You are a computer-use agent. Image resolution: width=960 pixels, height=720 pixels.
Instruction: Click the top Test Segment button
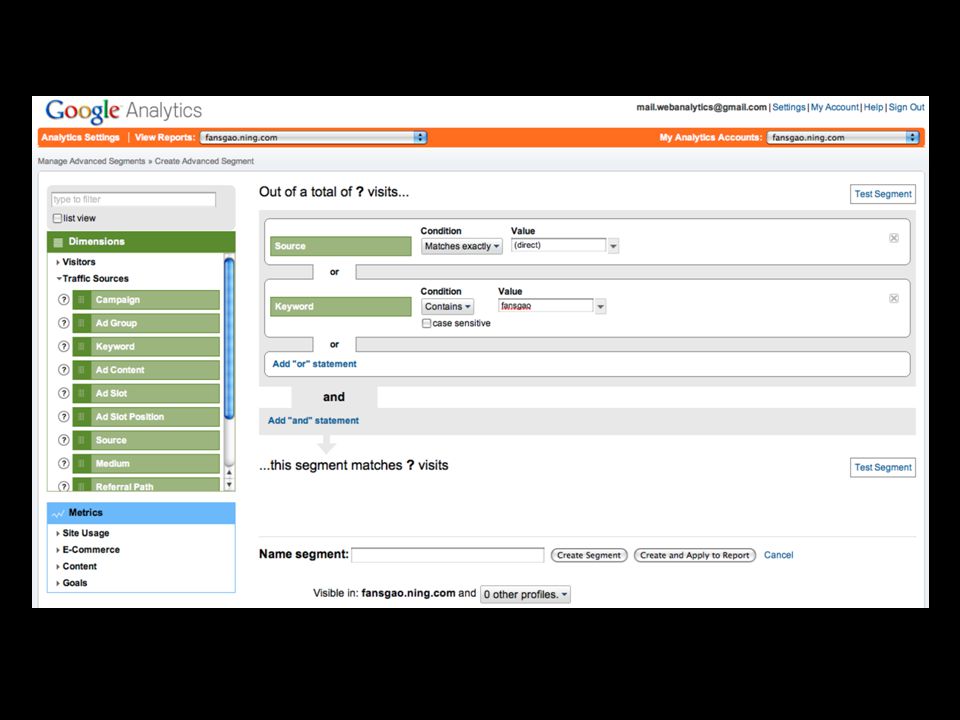point(883,194)
